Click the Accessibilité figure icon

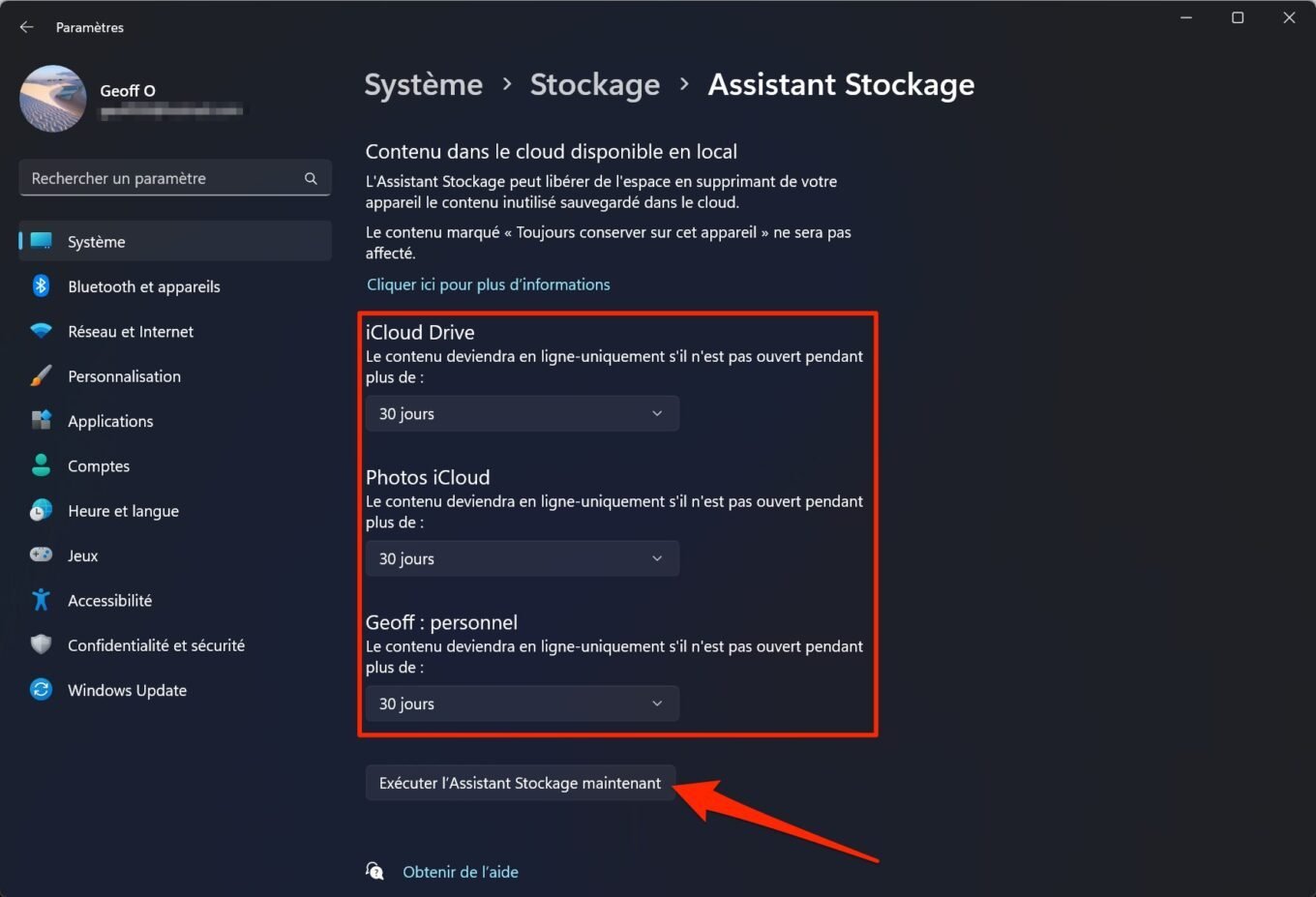(41, 600)
